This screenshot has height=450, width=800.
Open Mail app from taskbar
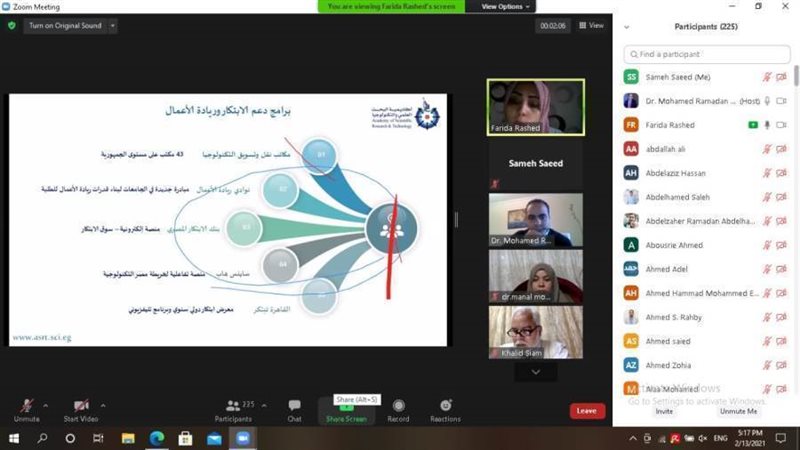[214, 438]
